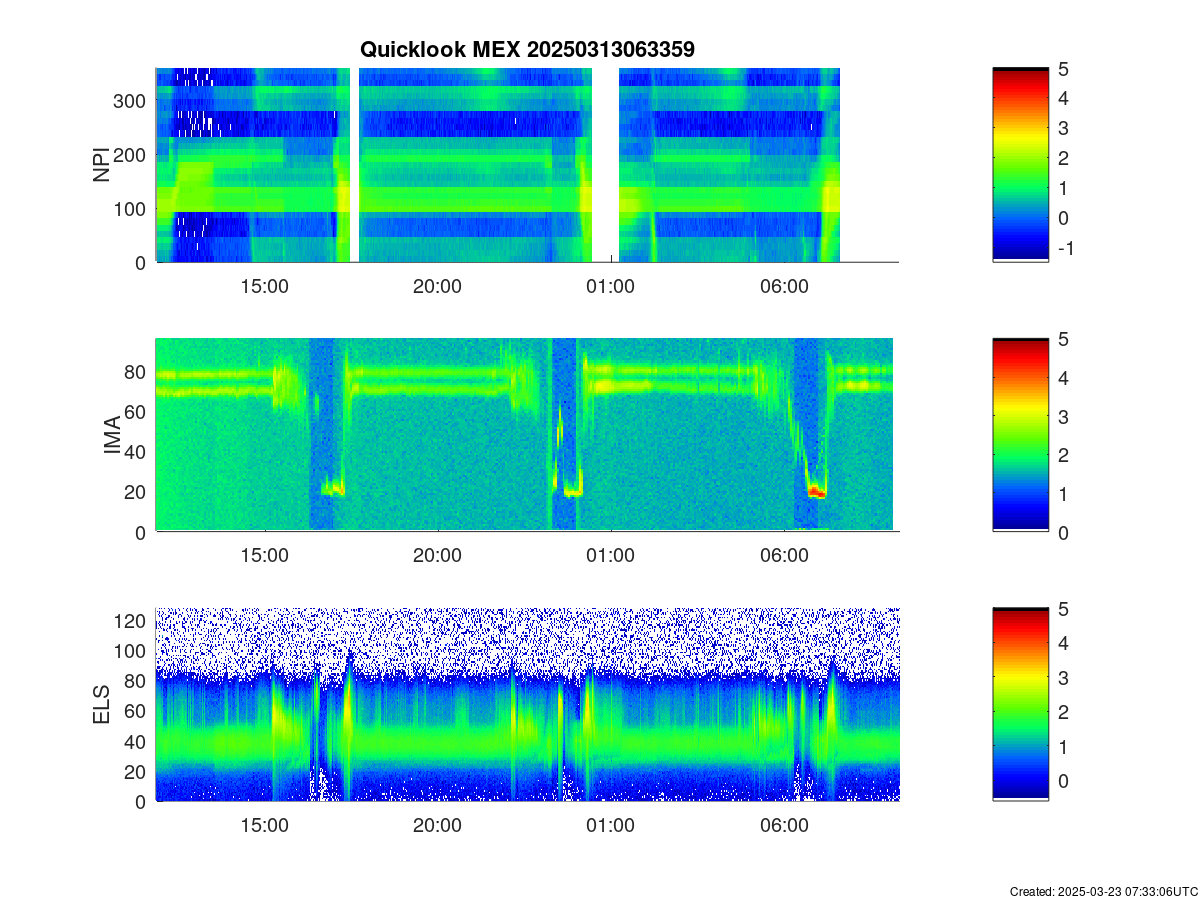This screenshot has width=1200, height=900.
Task: Click the 60 tick on IMA y-axis
Action: pos(136,412)
